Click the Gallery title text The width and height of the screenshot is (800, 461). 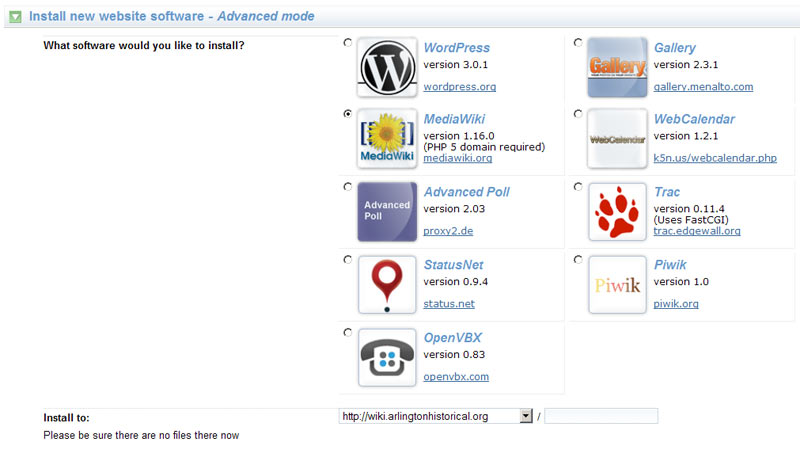tap(674, 48)
